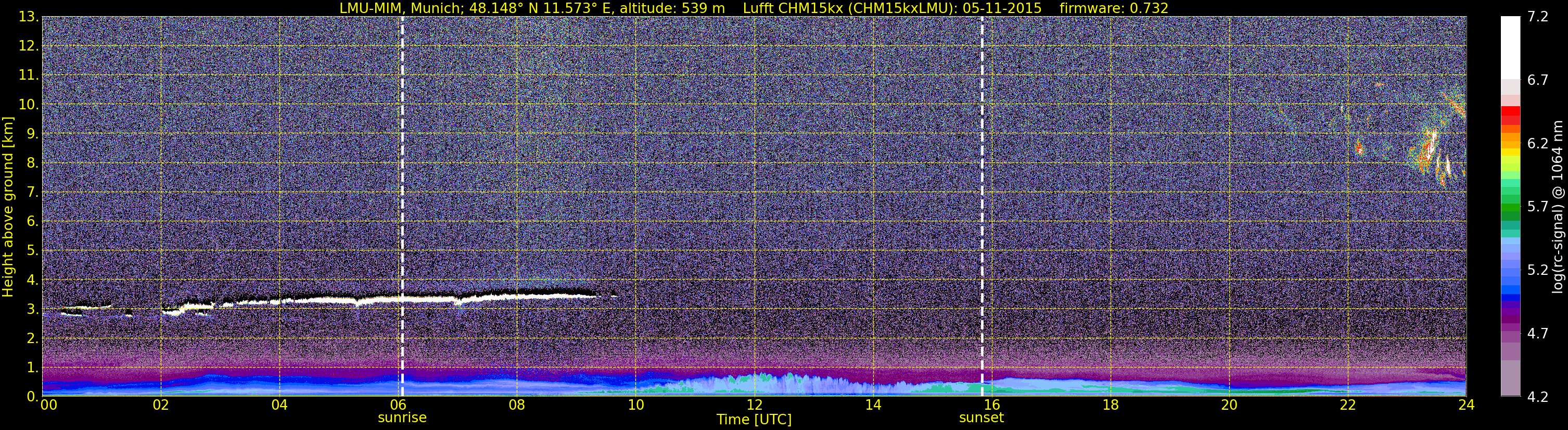Click colorbar tick label '5.7'

pos(1538,207)
